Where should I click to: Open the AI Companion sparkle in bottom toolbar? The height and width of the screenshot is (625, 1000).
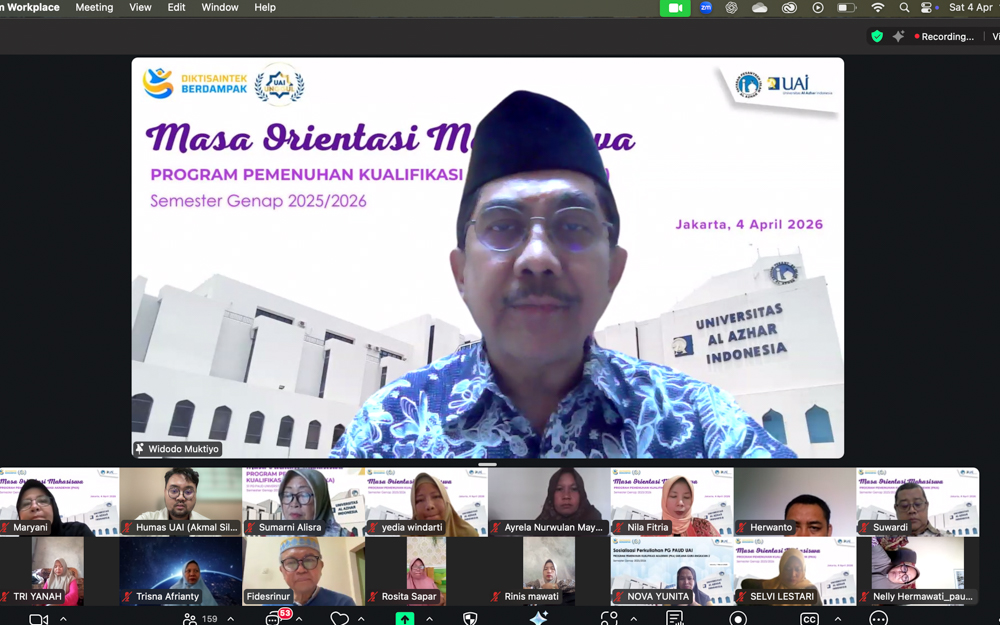click(x=538, y=619)
